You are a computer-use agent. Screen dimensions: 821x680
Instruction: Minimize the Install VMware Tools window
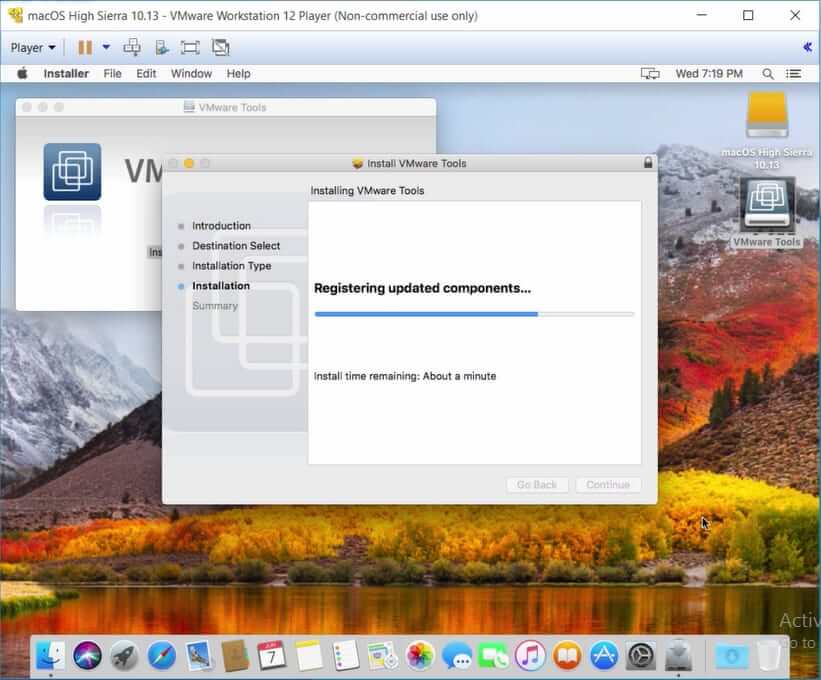[x=188, y=163]
